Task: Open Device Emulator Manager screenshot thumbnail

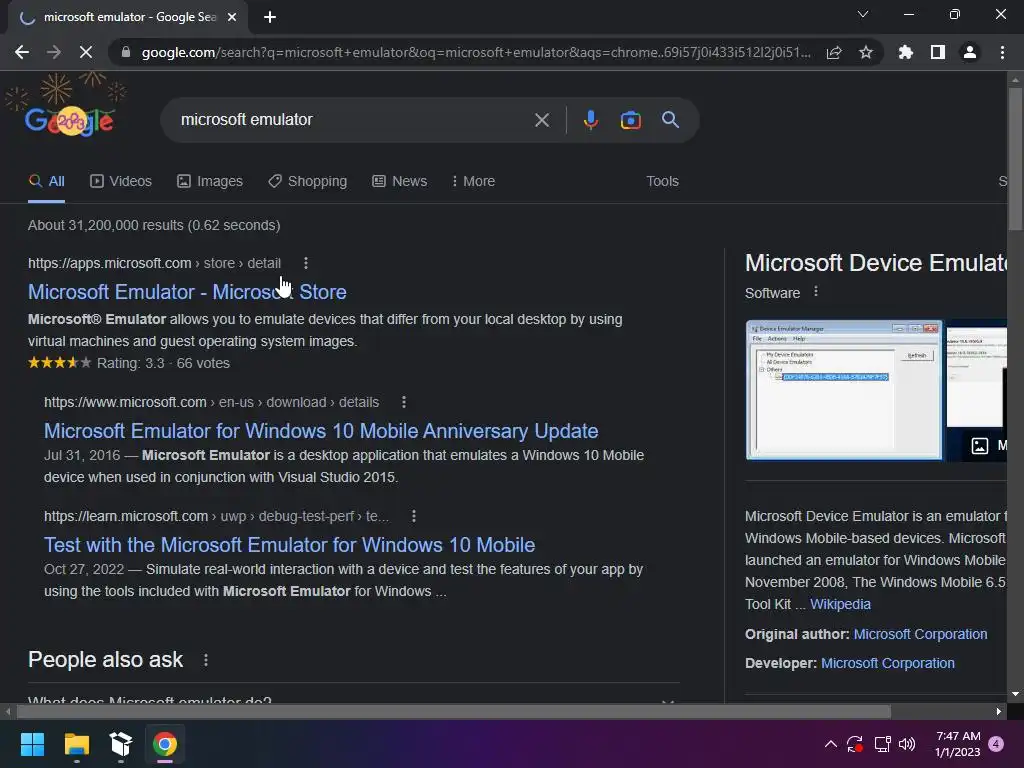Action: pos(844,390)
